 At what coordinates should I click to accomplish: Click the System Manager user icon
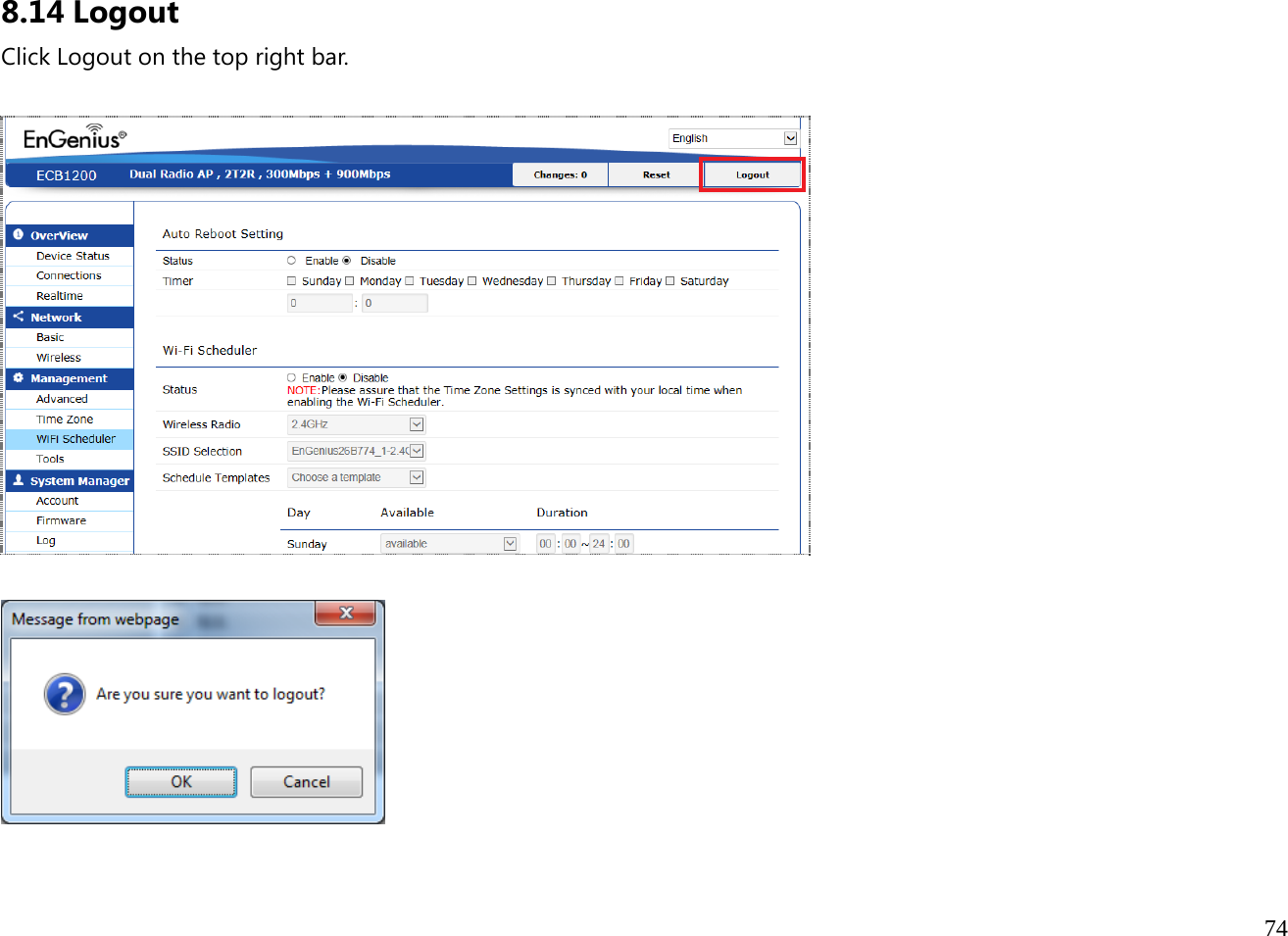18,480
